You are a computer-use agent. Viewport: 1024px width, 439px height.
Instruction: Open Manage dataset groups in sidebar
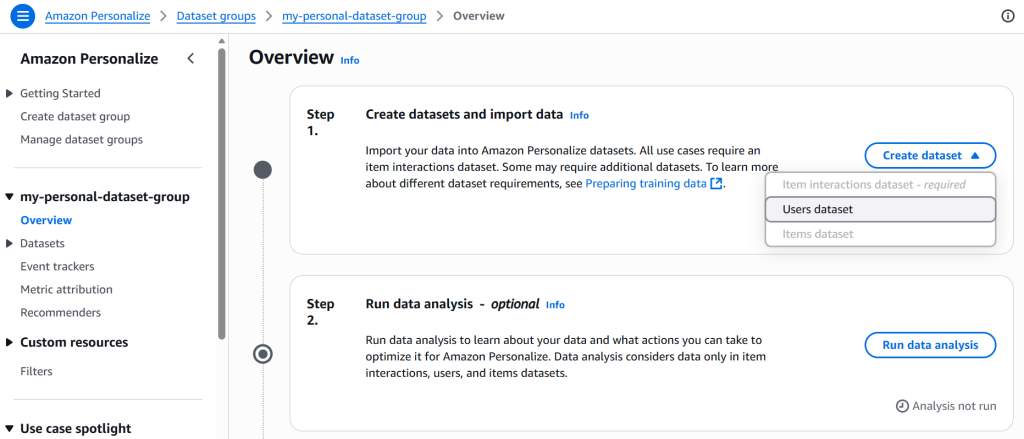82,139
